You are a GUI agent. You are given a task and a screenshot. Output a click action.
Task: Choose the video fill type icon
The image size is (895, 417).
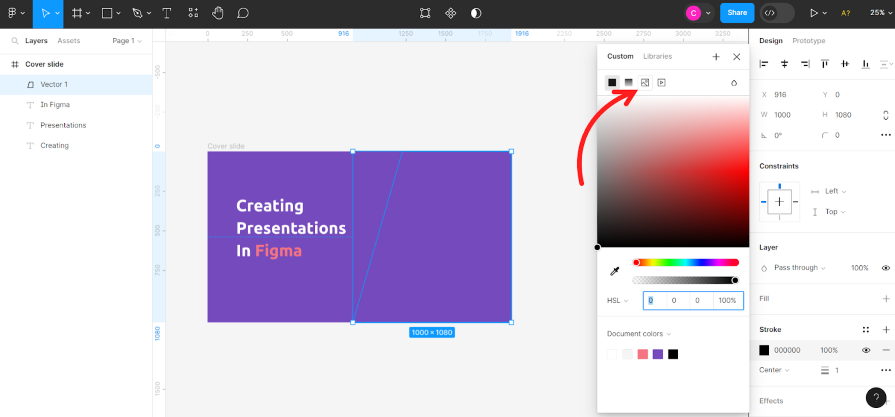click(x=662, y=82)
